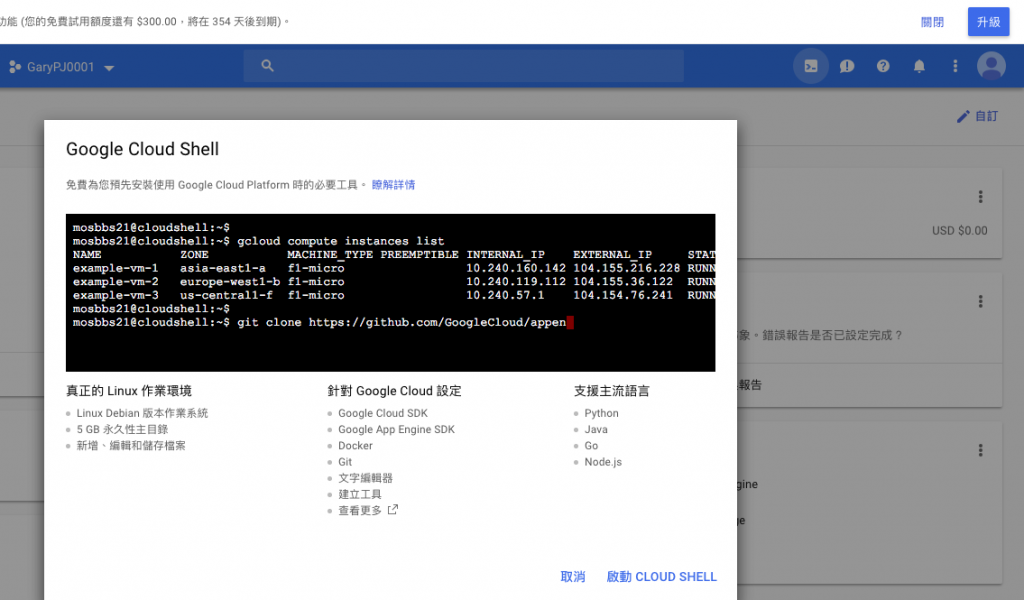Open the user account avatar

coord(991,66)
